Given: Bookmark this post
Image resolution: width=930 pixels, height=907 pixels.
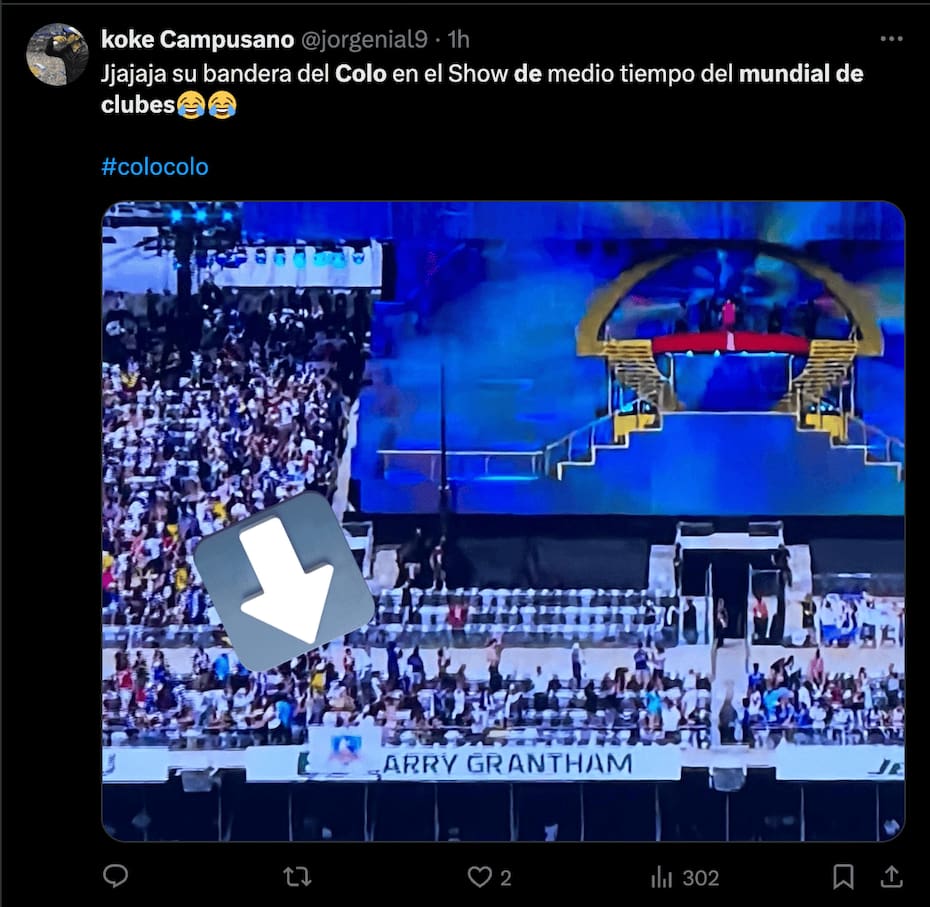Looking at the screenshot, I should [843, 876].
